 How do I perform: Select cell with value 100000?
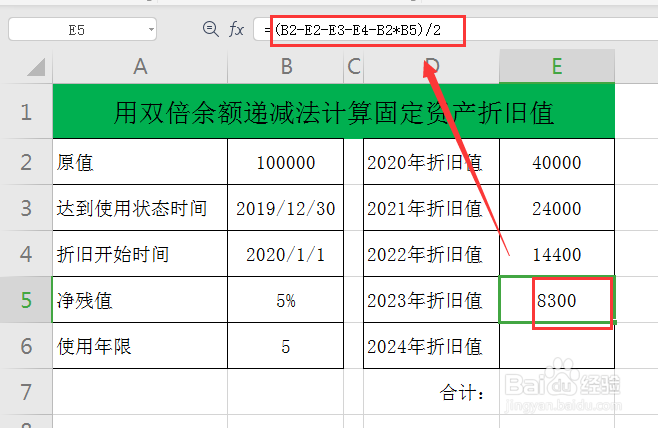(286, 162)
